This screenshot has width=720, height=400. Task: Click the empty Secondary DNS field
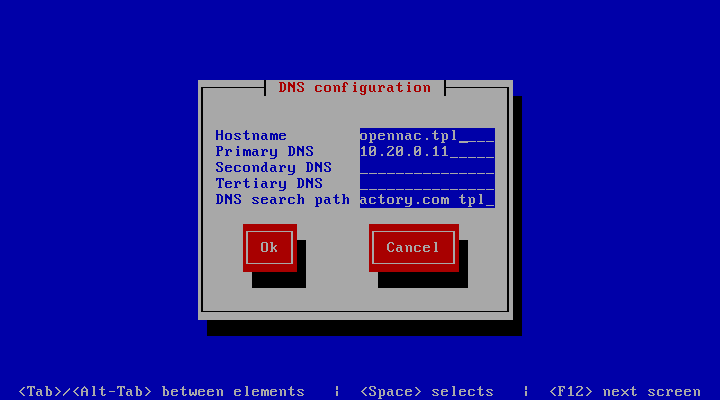pyautogui.click(x=427, y=168)
